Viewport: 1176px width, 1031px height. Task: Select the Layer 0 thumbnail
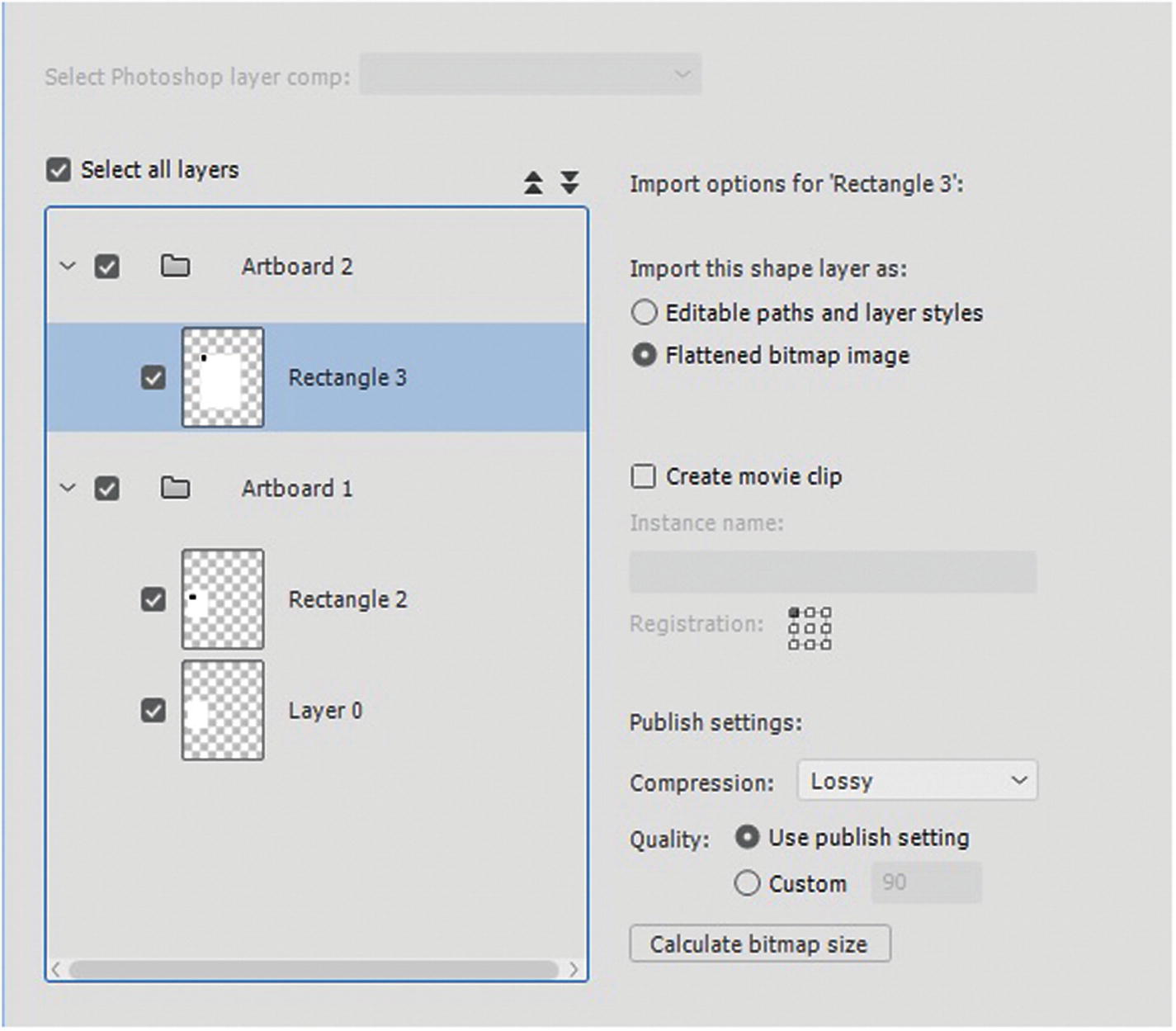[x=223, y=710]
